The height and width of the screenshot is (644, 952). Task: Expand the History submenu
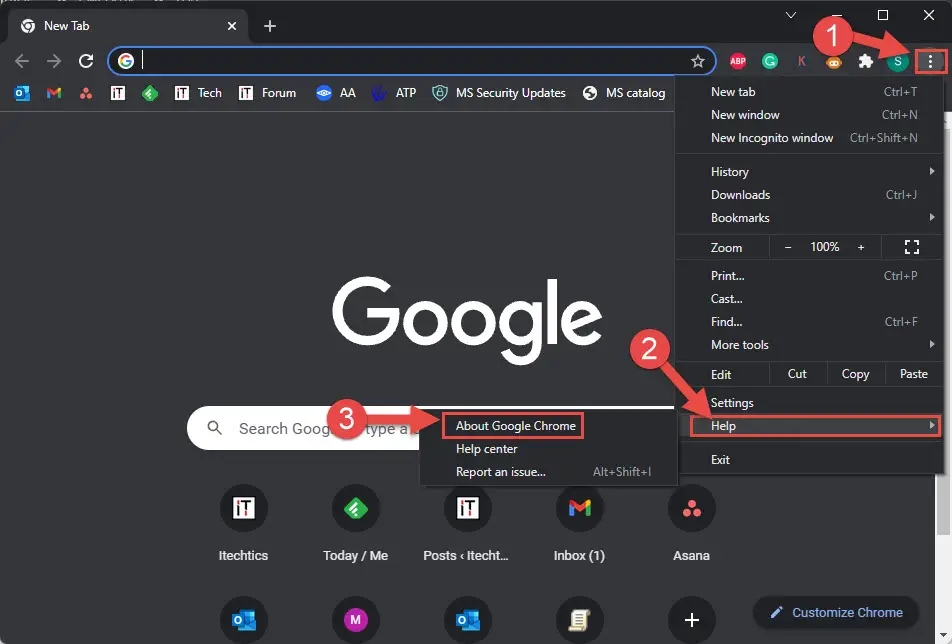[x=810, y=172]
